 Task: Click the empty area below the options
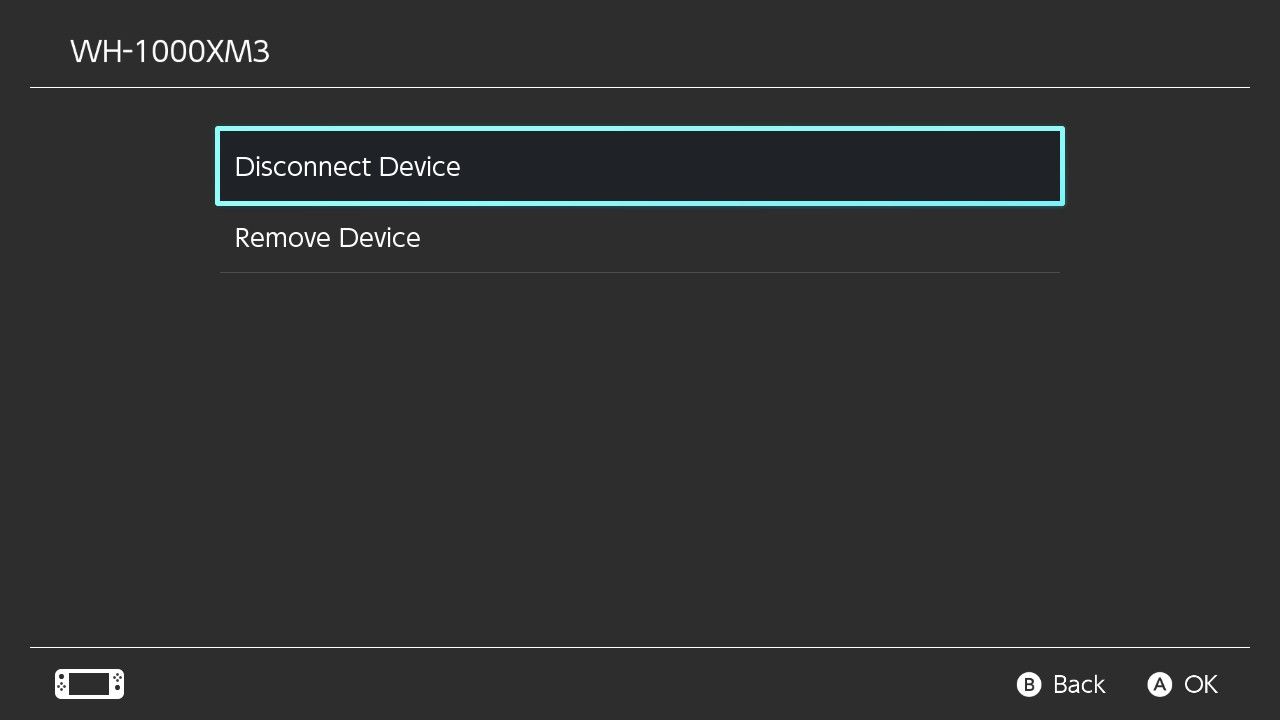pyautogui.click(x=640, y=450)
